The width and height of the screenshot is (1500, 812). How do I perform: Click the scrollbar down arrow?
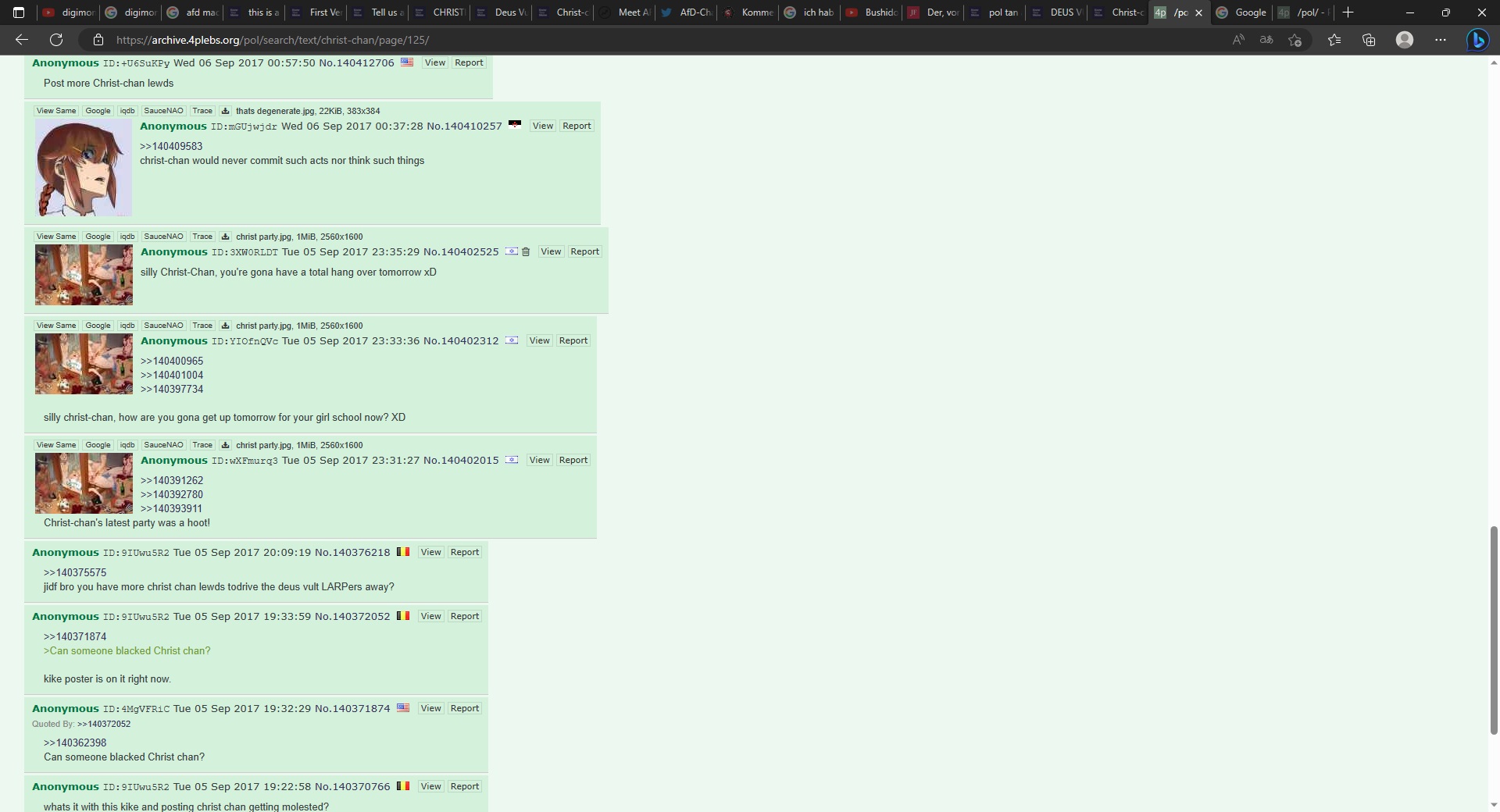1494,805
